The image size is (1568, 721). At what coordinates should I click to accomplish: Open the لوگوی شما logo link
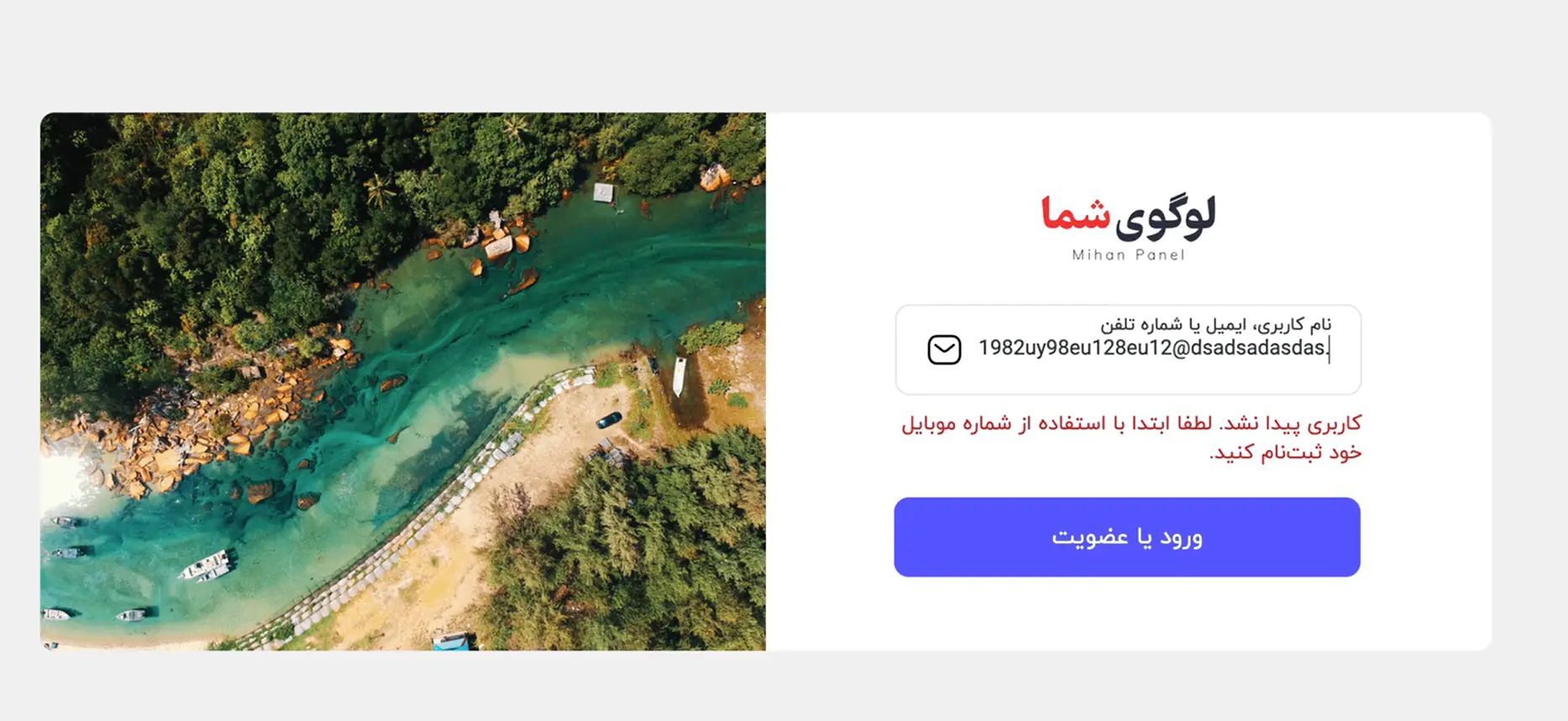point(1128,227)
